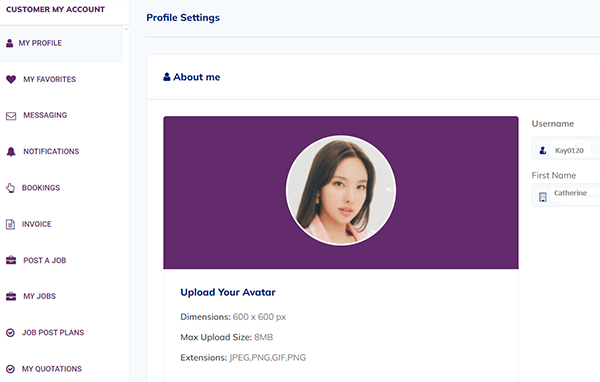Click the About me section heading

pyautogui.click(x=197, y=77)
